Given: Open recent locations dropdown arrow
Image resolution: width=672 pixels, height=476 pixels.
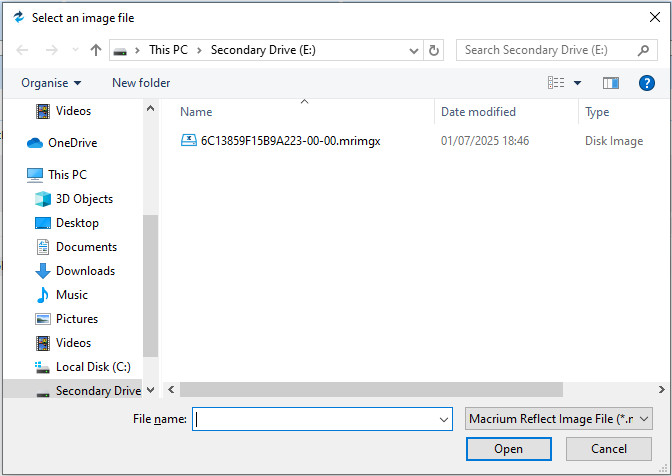Looking at the screenshot, I should [x=75, y=50].
